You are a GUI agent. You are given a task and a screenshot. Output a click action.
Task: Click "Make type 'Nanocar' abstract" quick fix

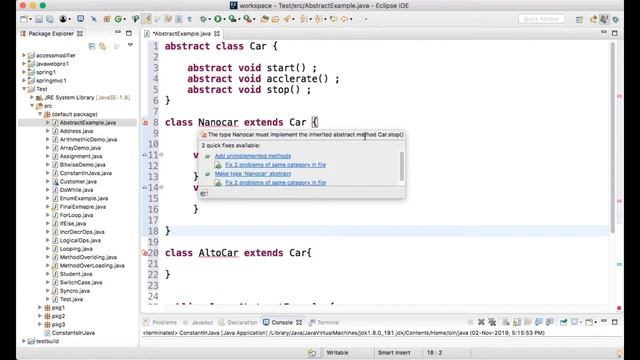tap(253, 174)
